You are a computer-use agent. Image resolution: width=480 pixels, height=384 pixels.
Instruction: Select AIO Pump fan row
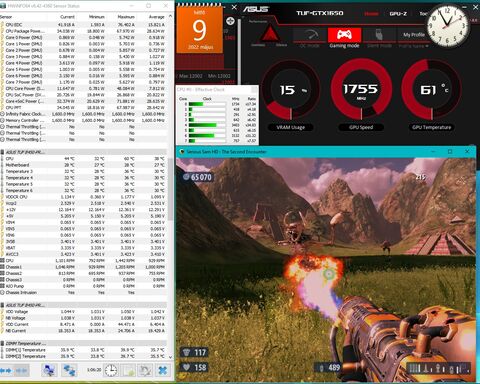point(83,286)
